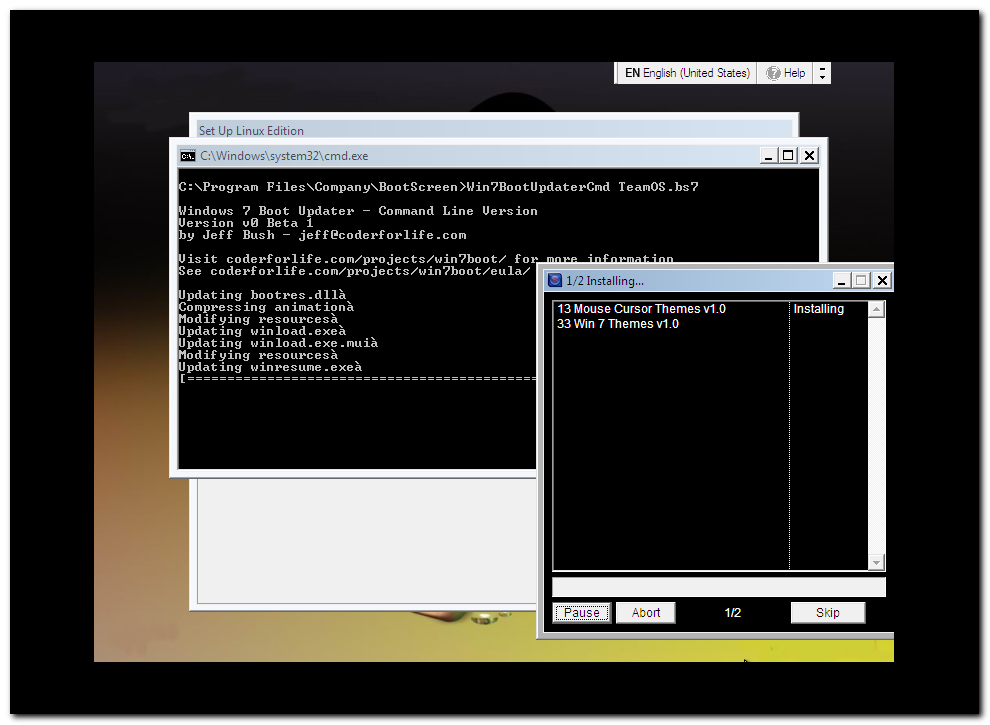The height and width of the screenshot is (725, 990).
Task: Click the cmd progress bar line
Action: 358,378
